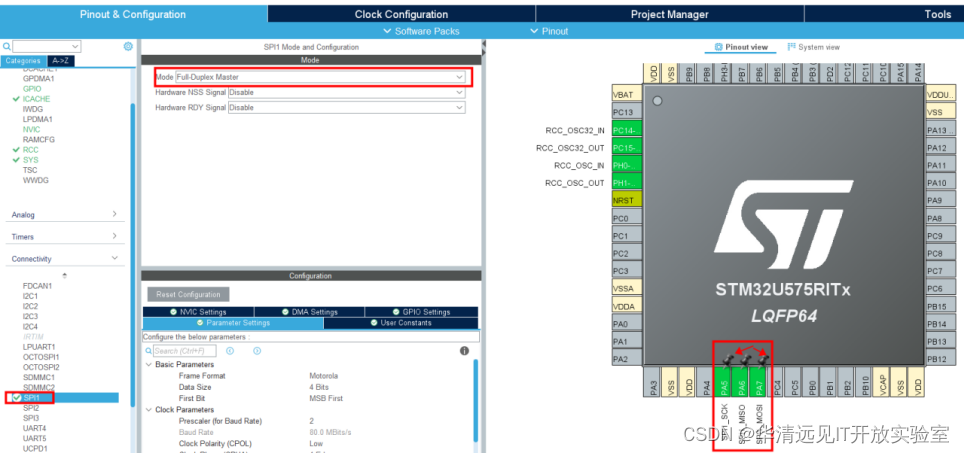The image size is (964, 454).
Task: Open the settings gear in peripheral panel
Action: [128, 46]
